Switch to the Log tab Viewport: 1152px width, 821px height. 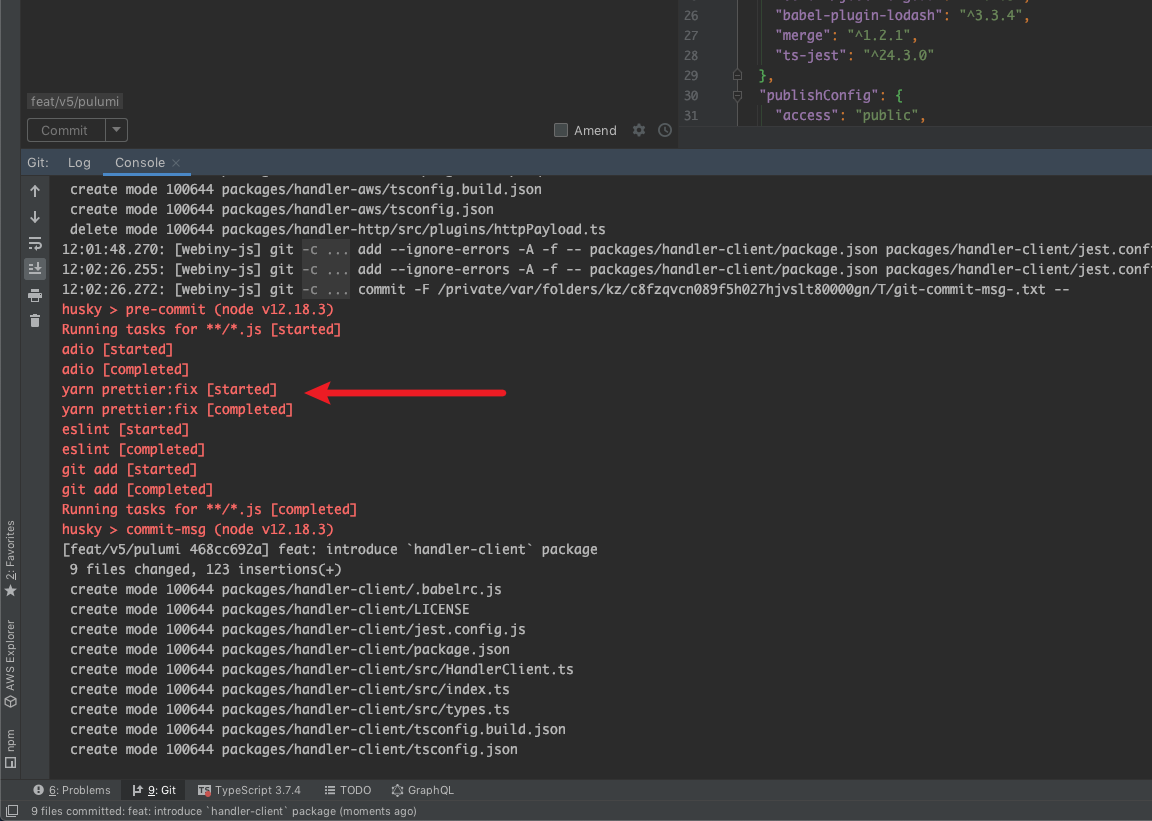point(79,162)
